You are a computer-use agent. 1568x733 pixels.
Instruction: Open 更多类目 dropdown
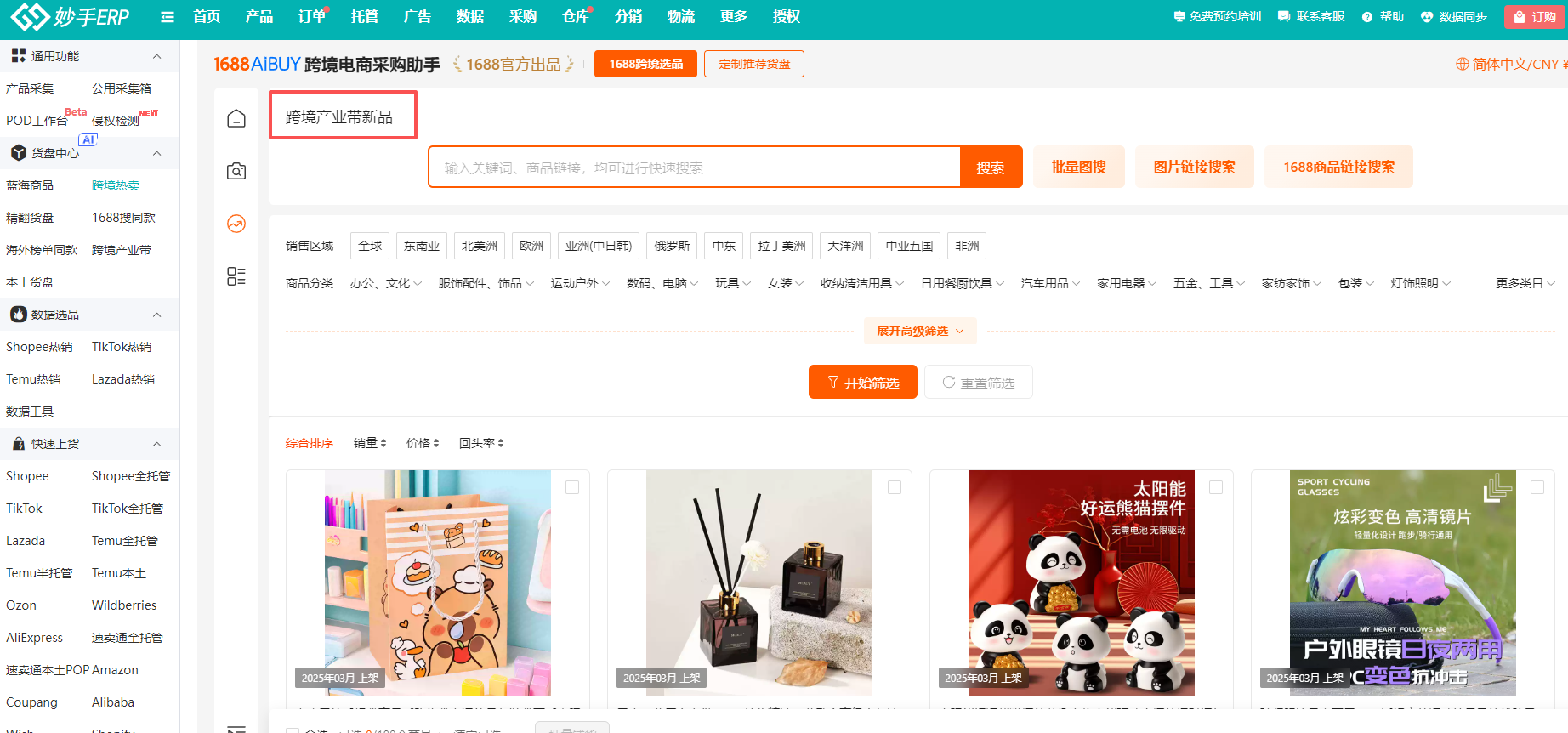pyautogui.click(x=1525, y=283)
